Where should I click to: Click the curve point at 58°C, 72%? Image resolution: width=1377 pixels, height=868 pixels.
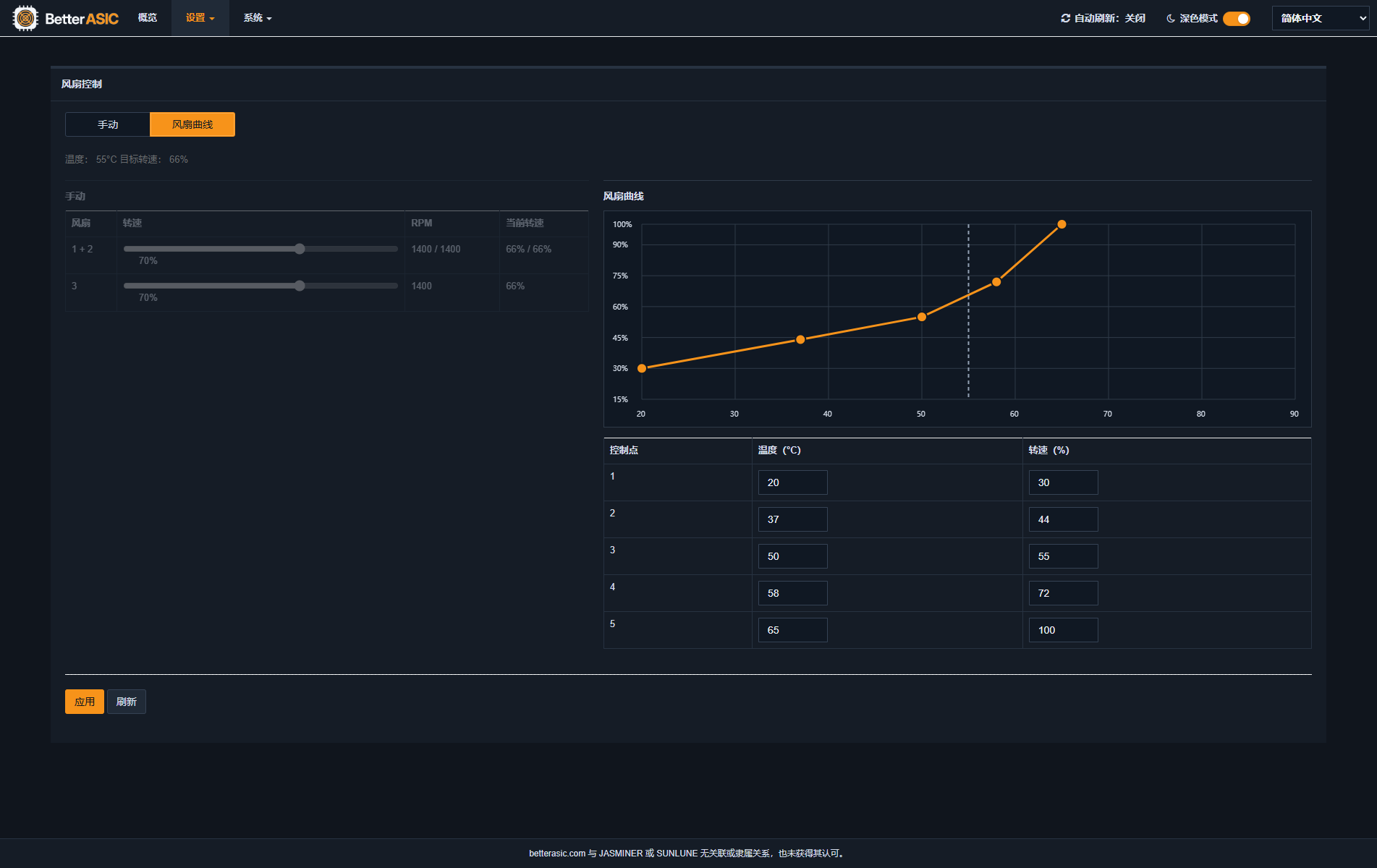(996, 281)
